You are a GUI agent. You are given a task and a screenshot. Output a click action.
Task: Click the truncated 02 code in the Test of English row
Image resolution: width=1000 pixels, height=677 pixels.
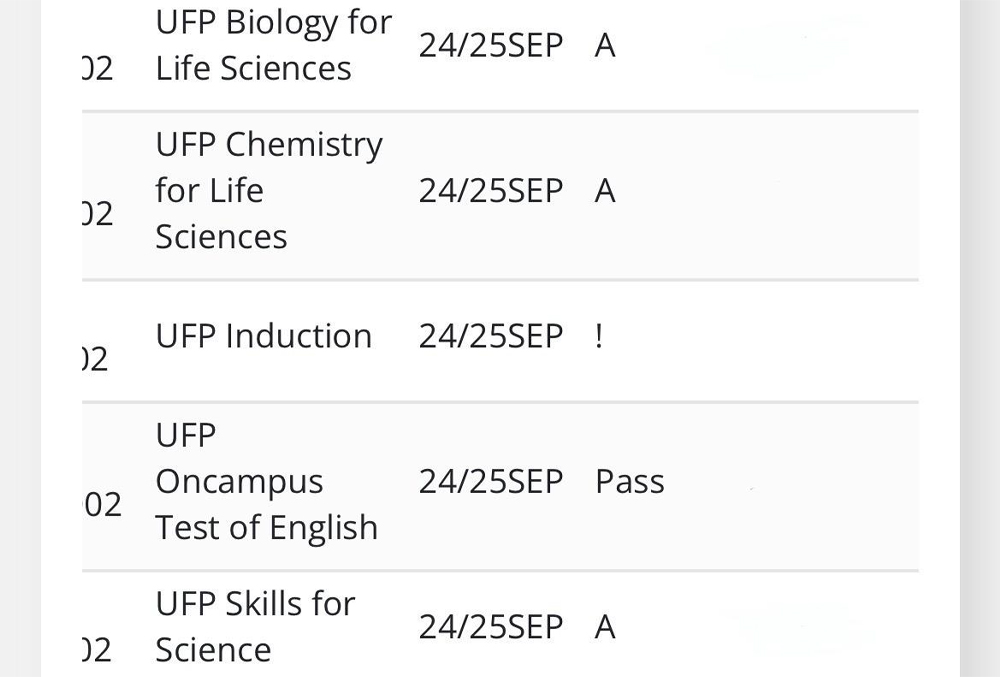pos(101,504)
